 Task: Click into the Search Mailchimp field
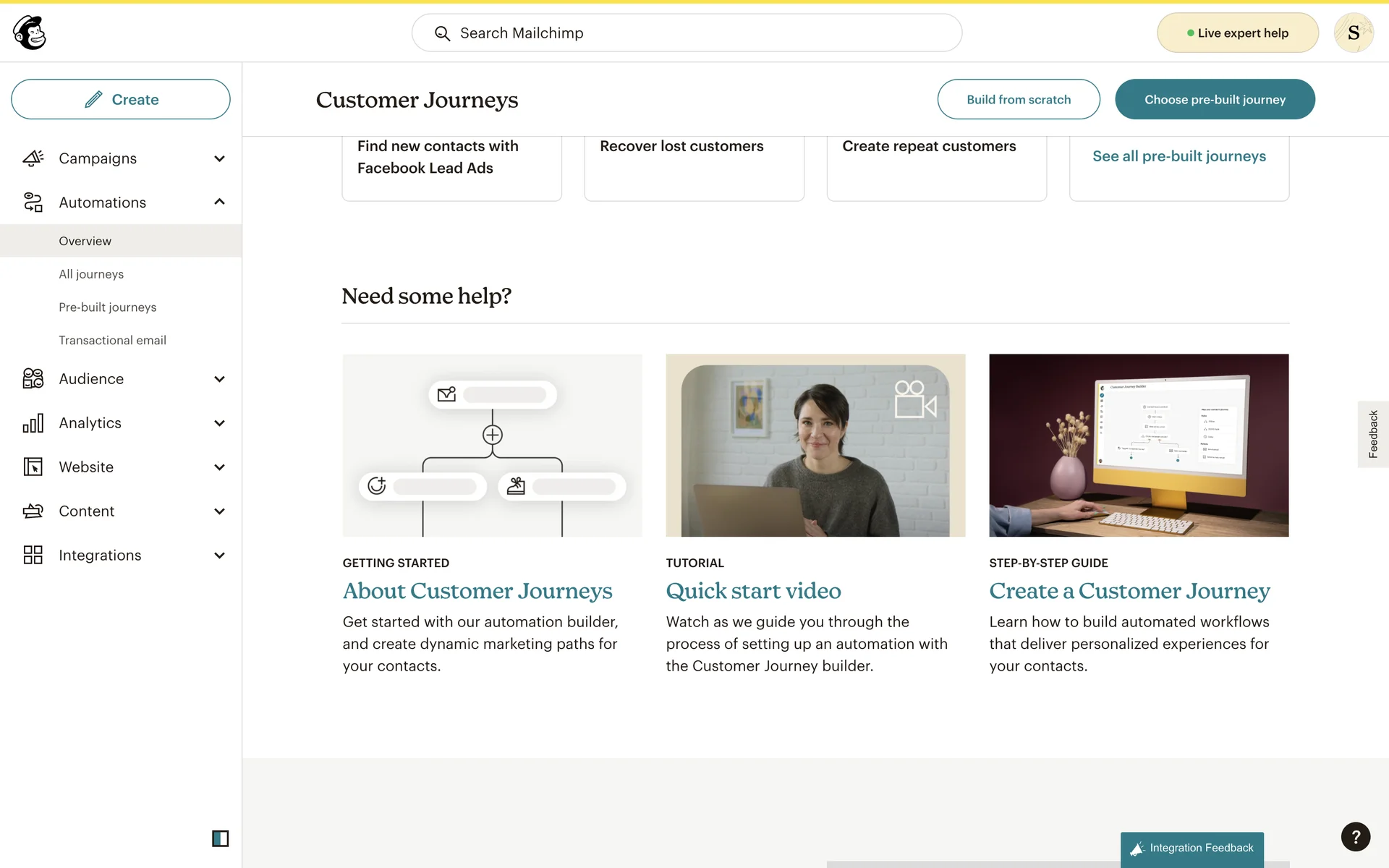[687, 33]
